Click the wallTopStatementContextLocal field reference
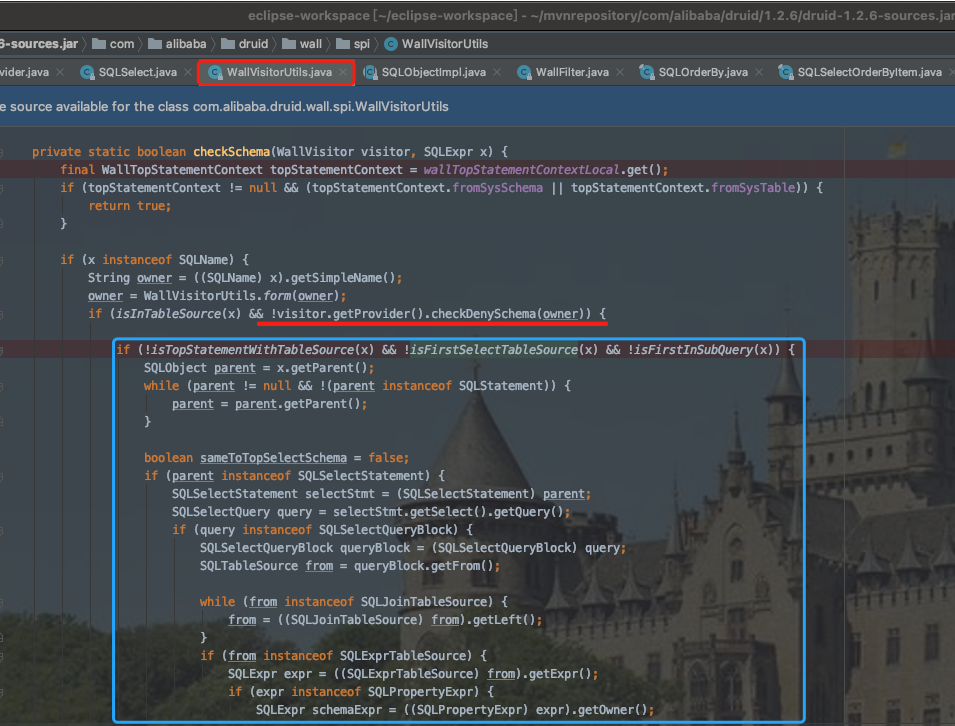This screenshot has height=726, width=955. 521,170
